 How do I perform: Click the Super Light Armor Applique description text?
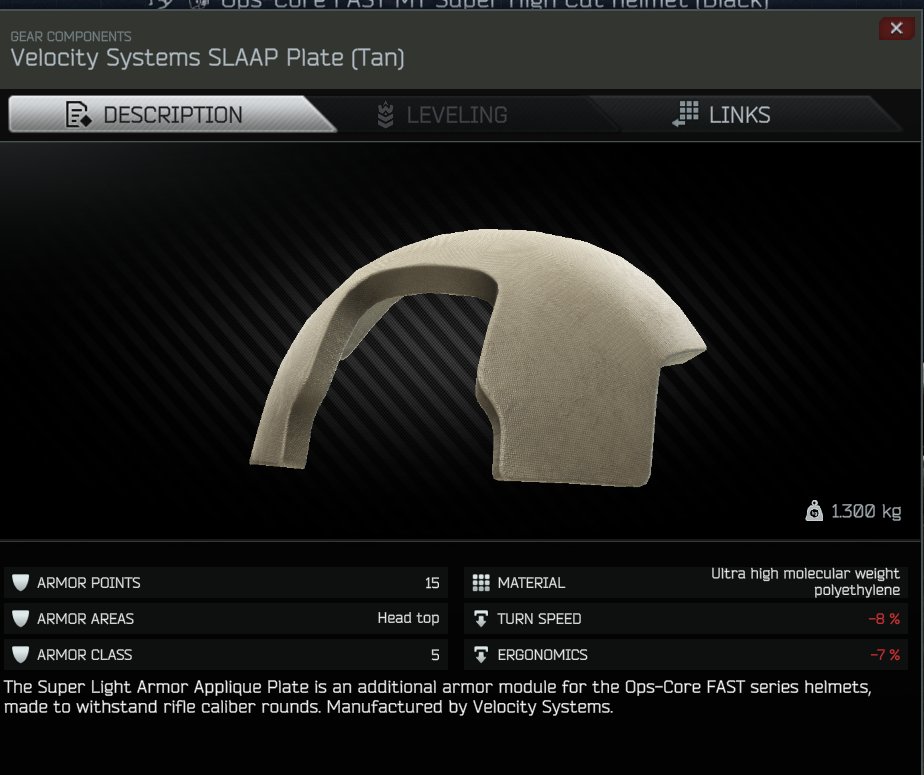click(437, 697)
